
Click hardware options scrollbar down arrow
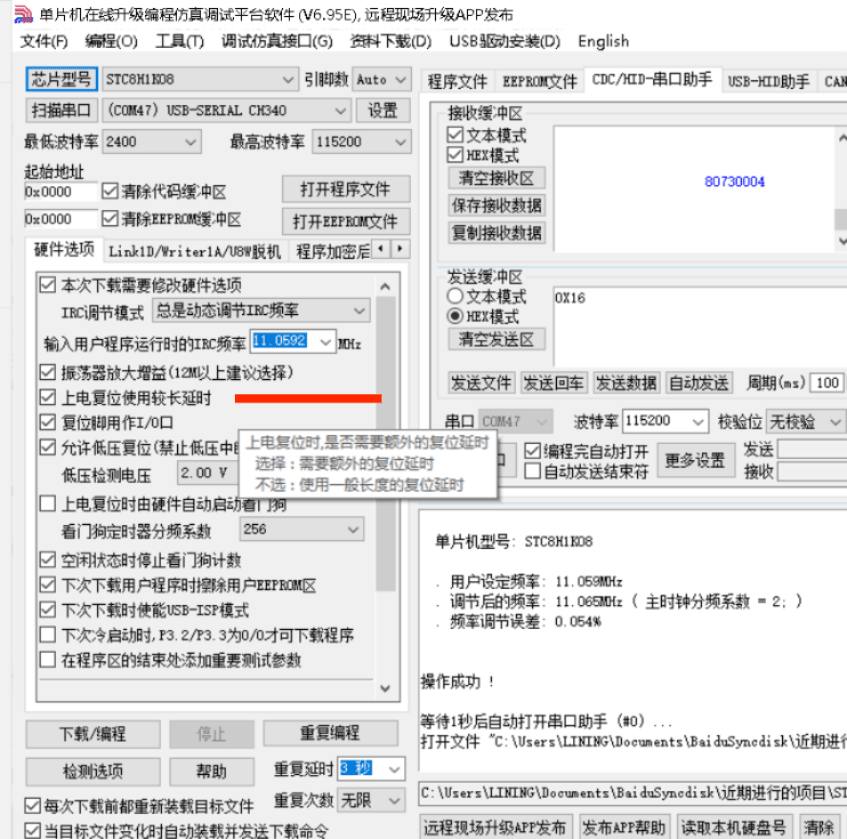coord(385,688)
